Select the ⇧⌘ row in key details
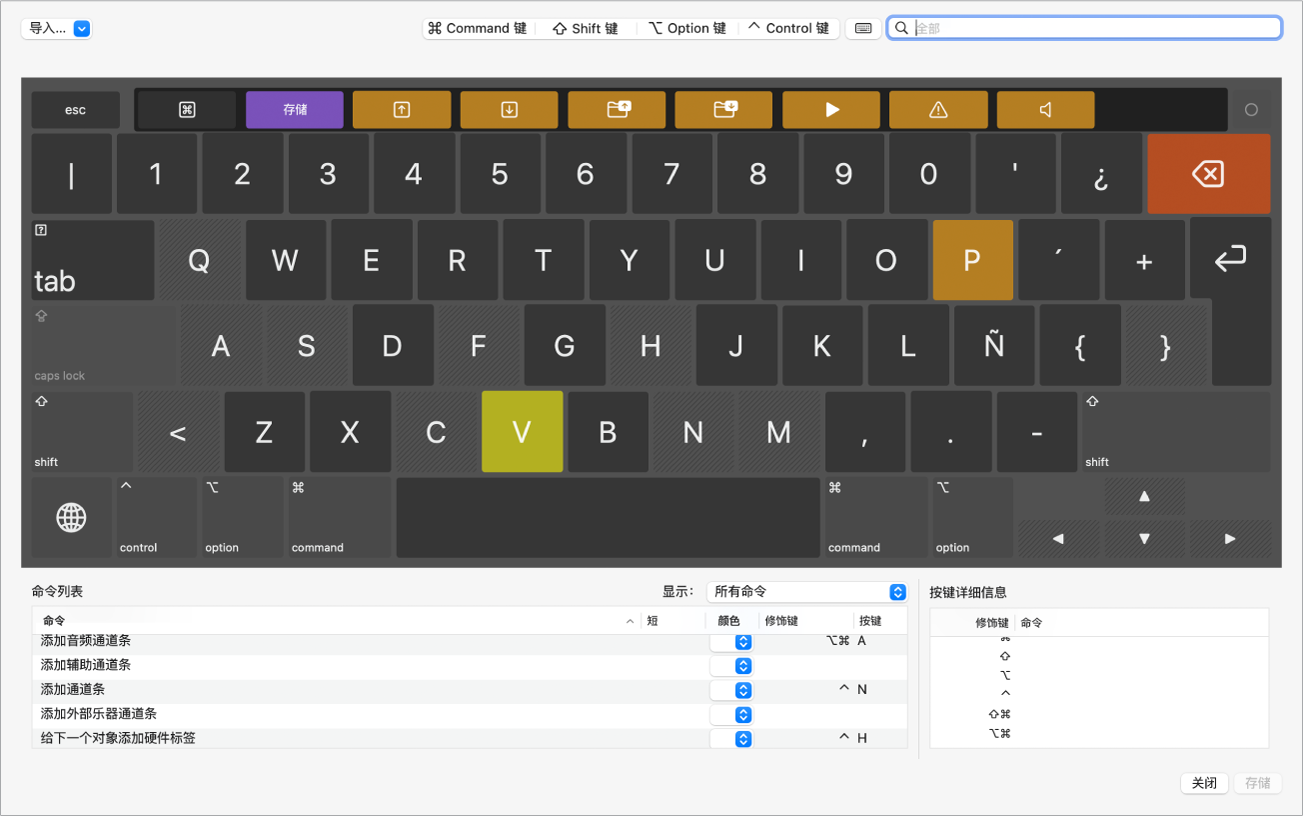 coord(1099,714)
